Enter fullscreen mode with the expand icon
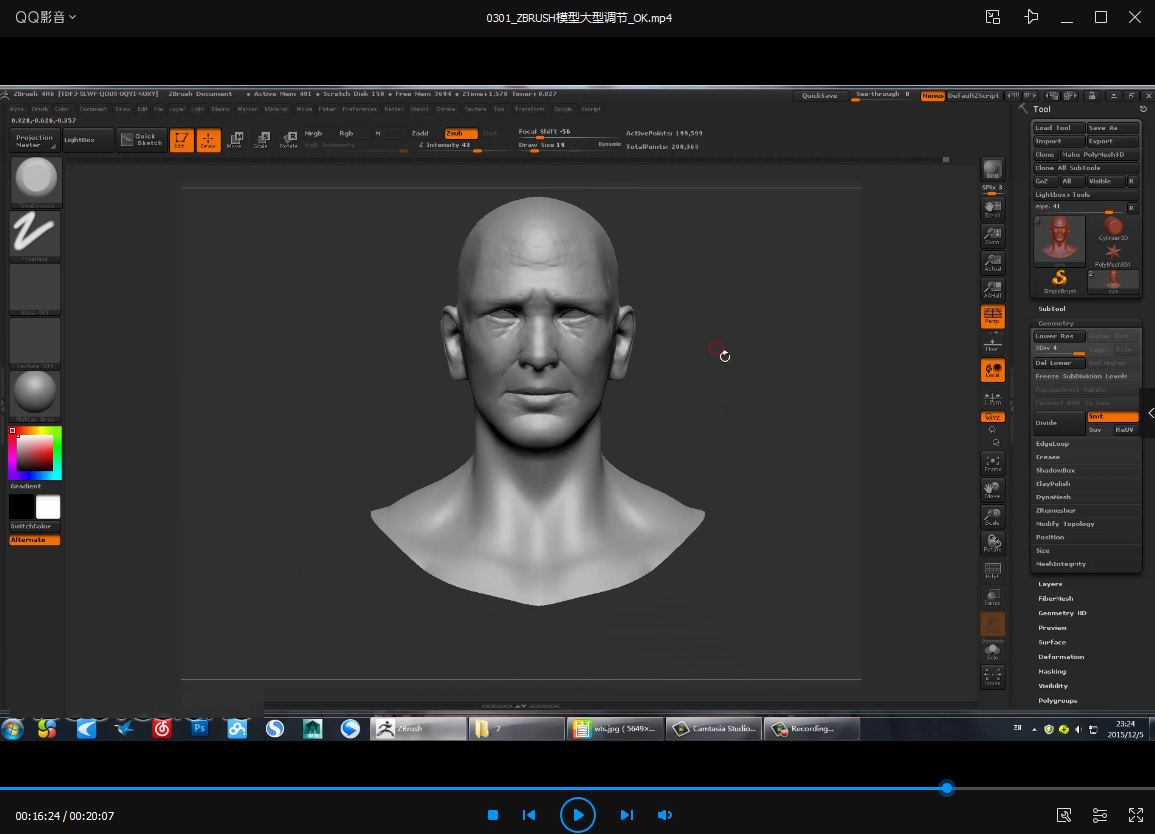This screenshot has height=834, width=1155. [1136, 815]
